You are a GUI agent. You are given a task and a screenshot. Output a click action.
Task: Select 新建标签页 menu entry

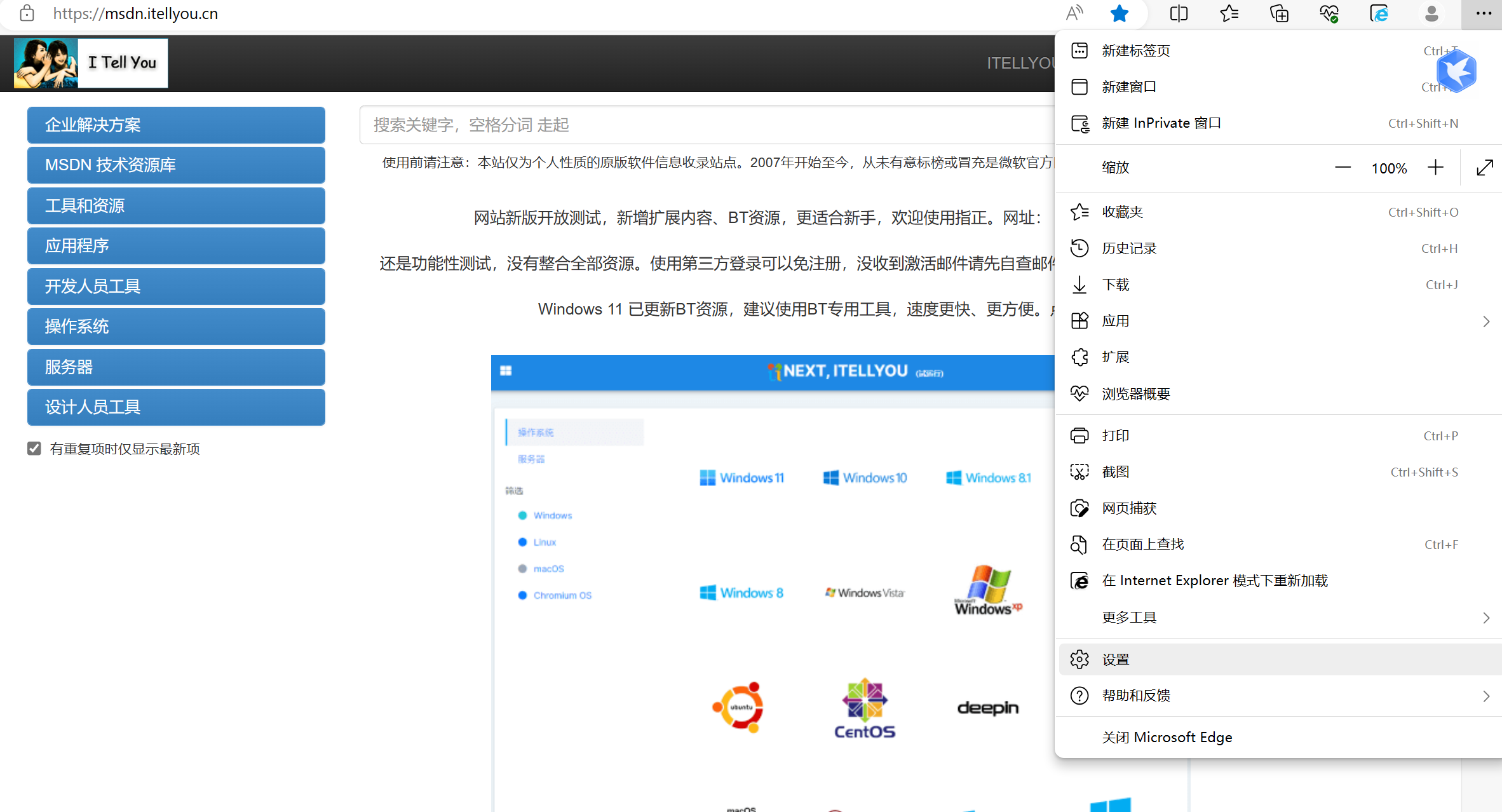click(1278, 51)
